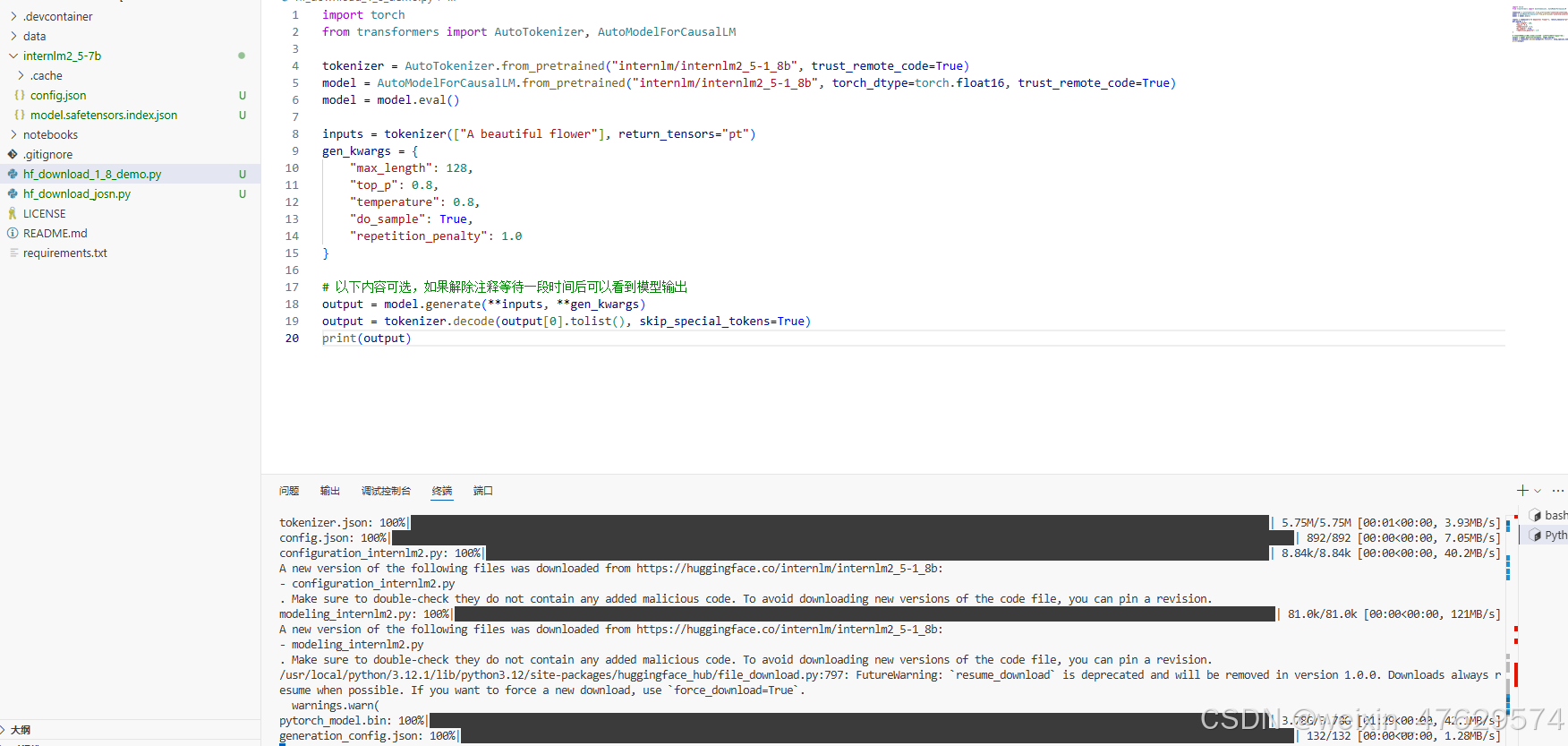1568x746 pixels.
Task: Click the "temperature": 0.8 line
Action: coord(415,202)
